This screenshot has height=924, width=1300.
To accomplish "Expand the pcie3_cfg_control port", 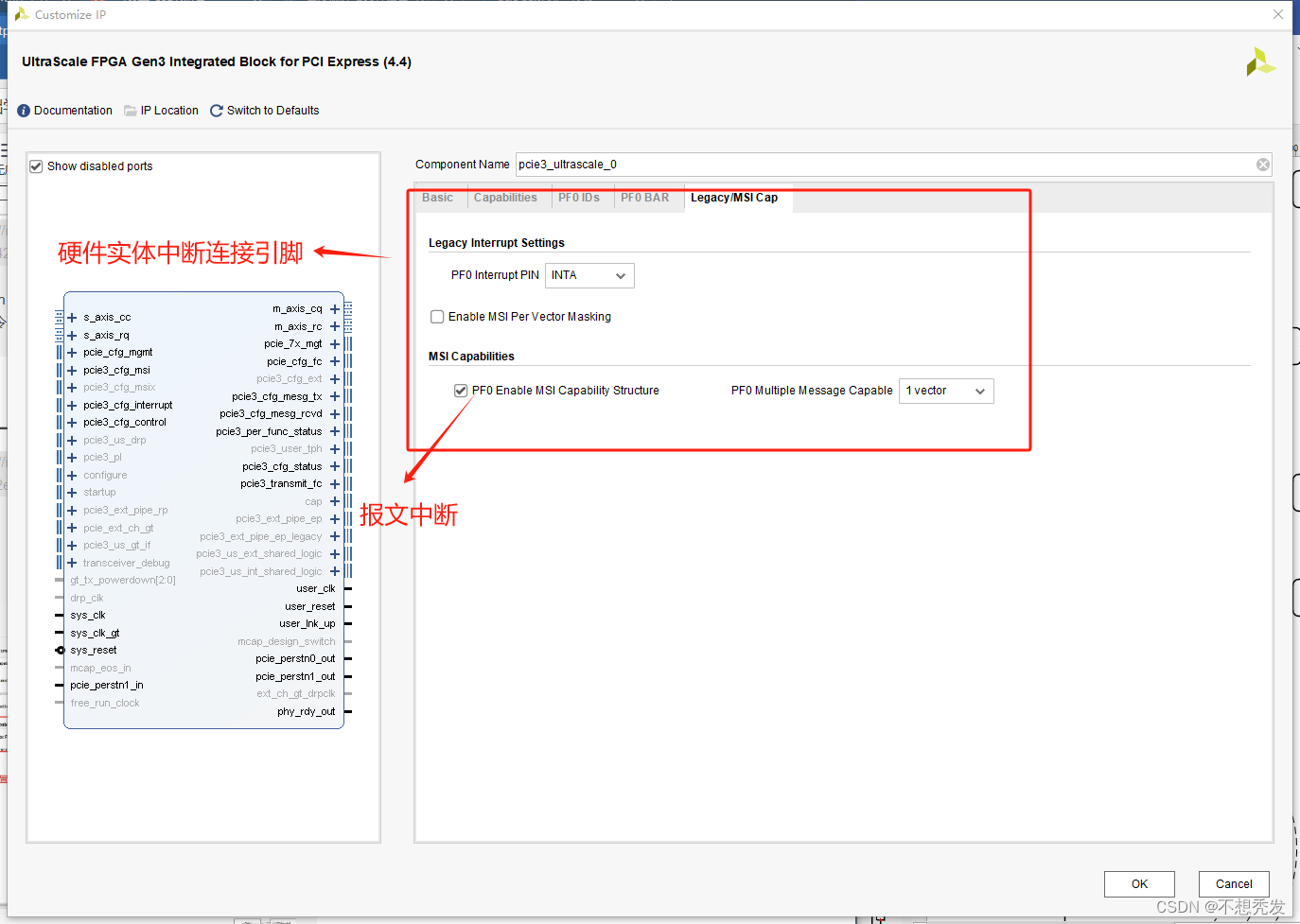I will (72, 423).
